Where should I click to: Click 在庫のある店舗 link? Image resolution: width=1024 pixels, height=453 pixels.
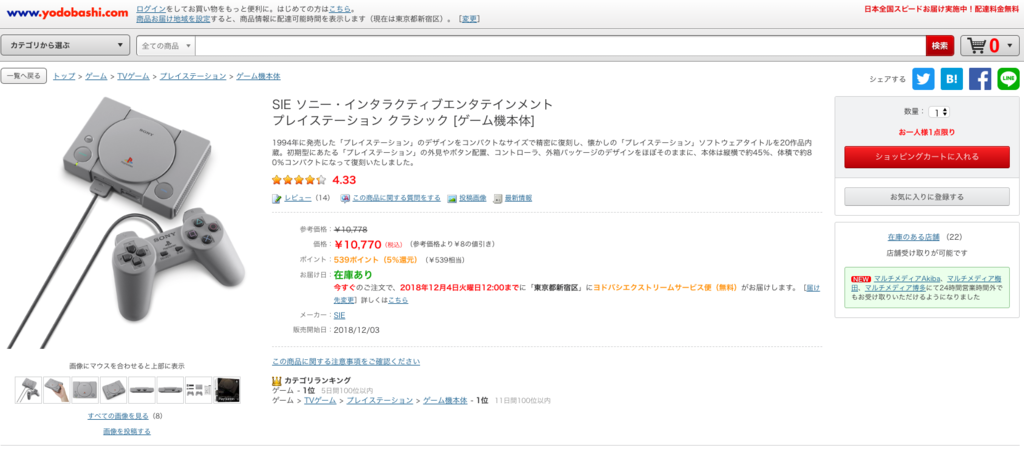point(913,237)
